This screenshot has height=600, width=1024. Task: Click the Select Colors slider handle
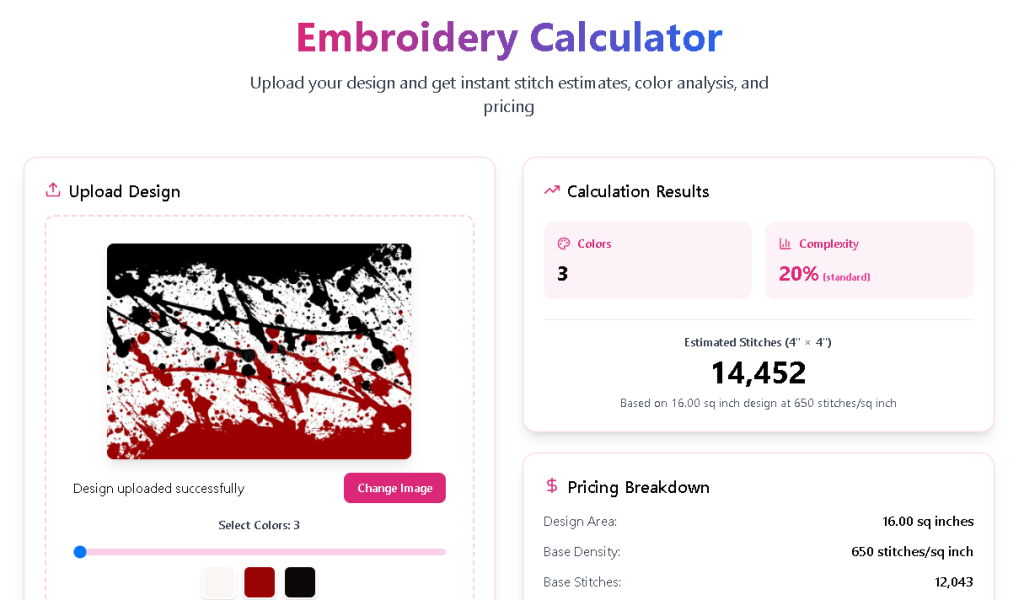80,551
